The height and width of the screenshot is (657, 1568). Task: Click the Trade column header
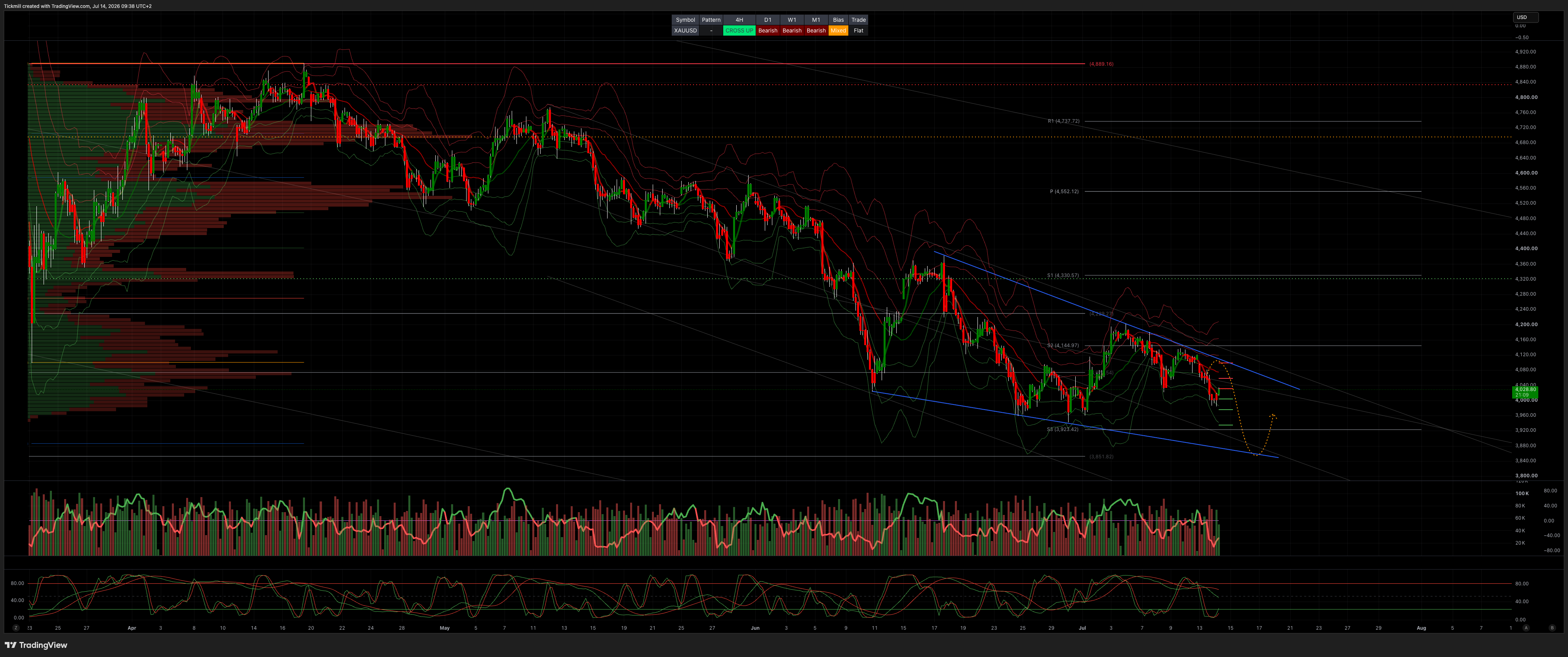(x=858, y=20)
